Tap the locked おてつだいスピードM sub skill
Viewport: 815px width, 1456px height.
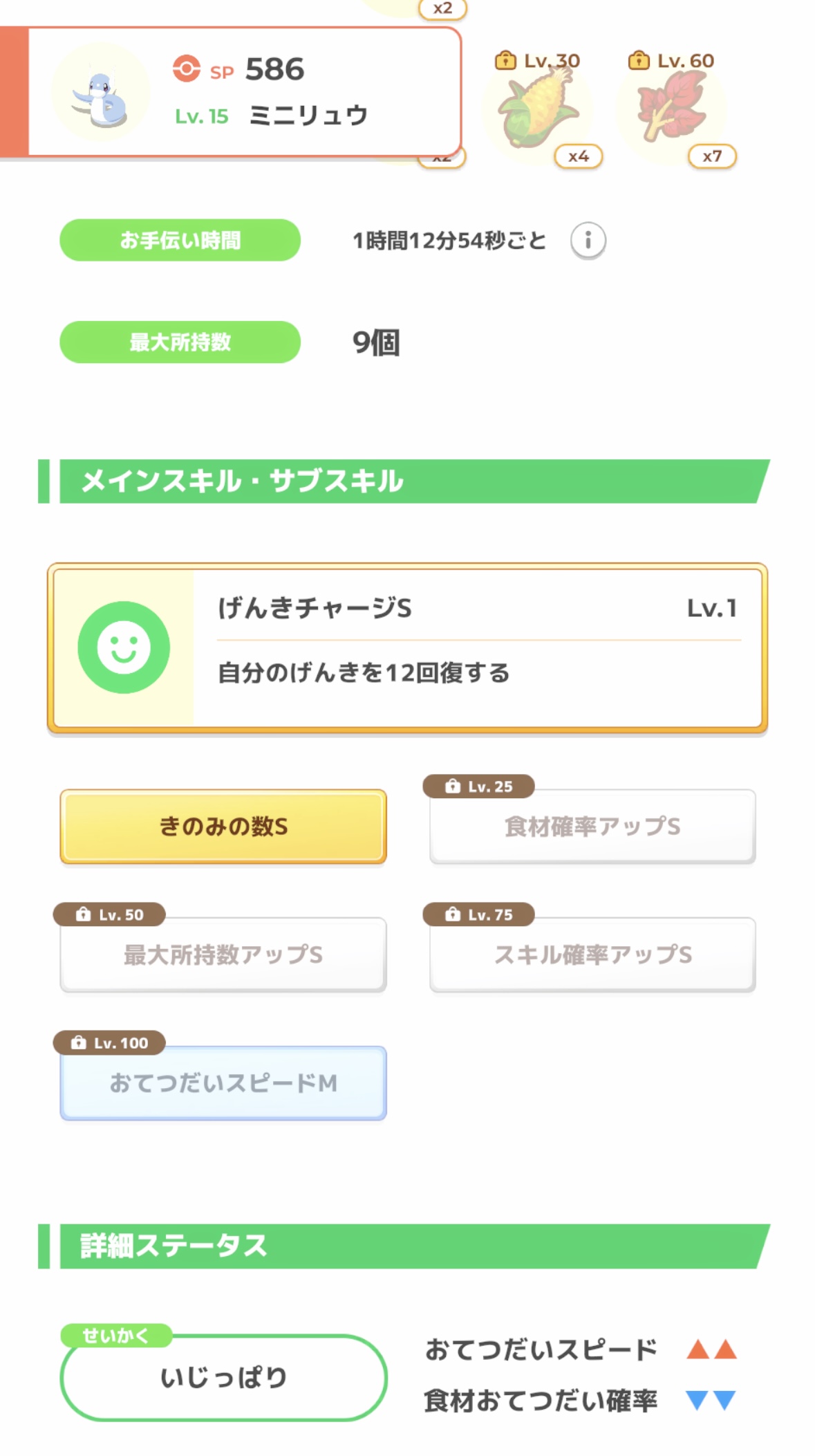coord(223,1083)
